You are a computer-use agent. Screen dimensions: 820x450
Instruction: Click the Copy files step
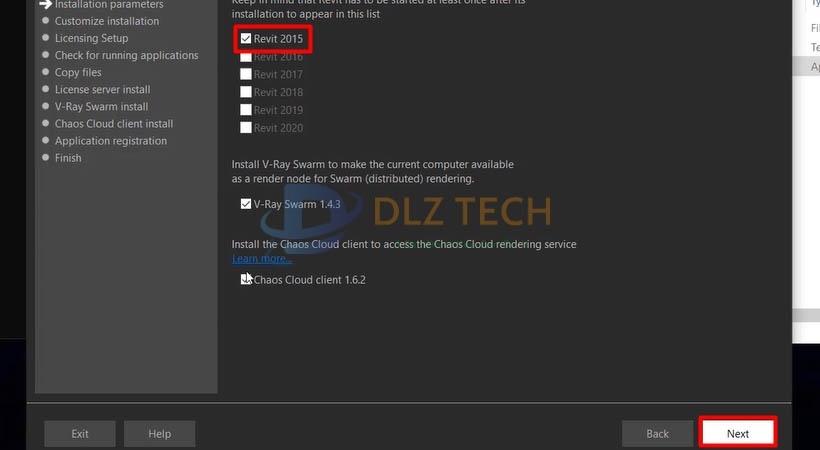tap(78, 72)
